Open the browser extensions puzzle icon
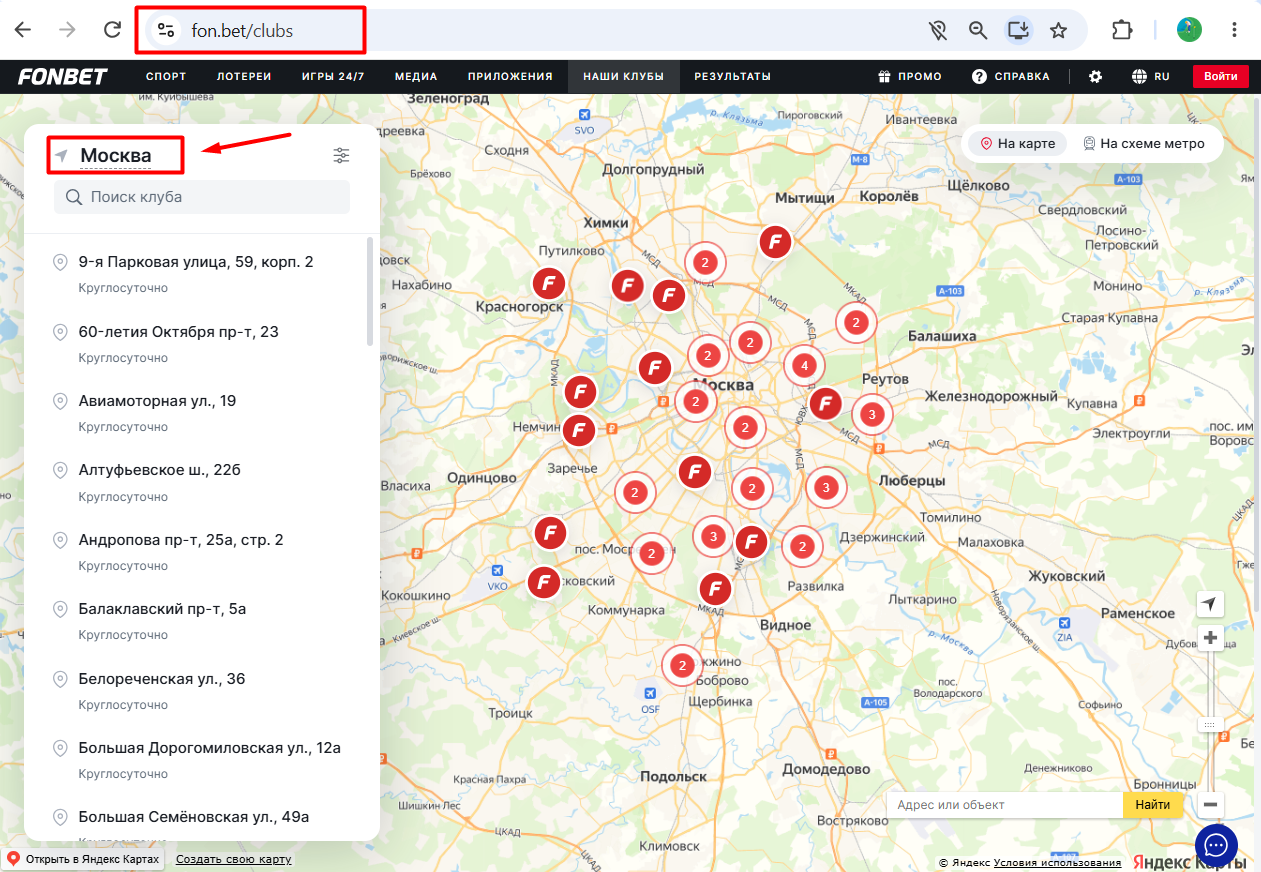Image resolution: width=1261 pixels, height=872 pixels. tap(1121, 30)
